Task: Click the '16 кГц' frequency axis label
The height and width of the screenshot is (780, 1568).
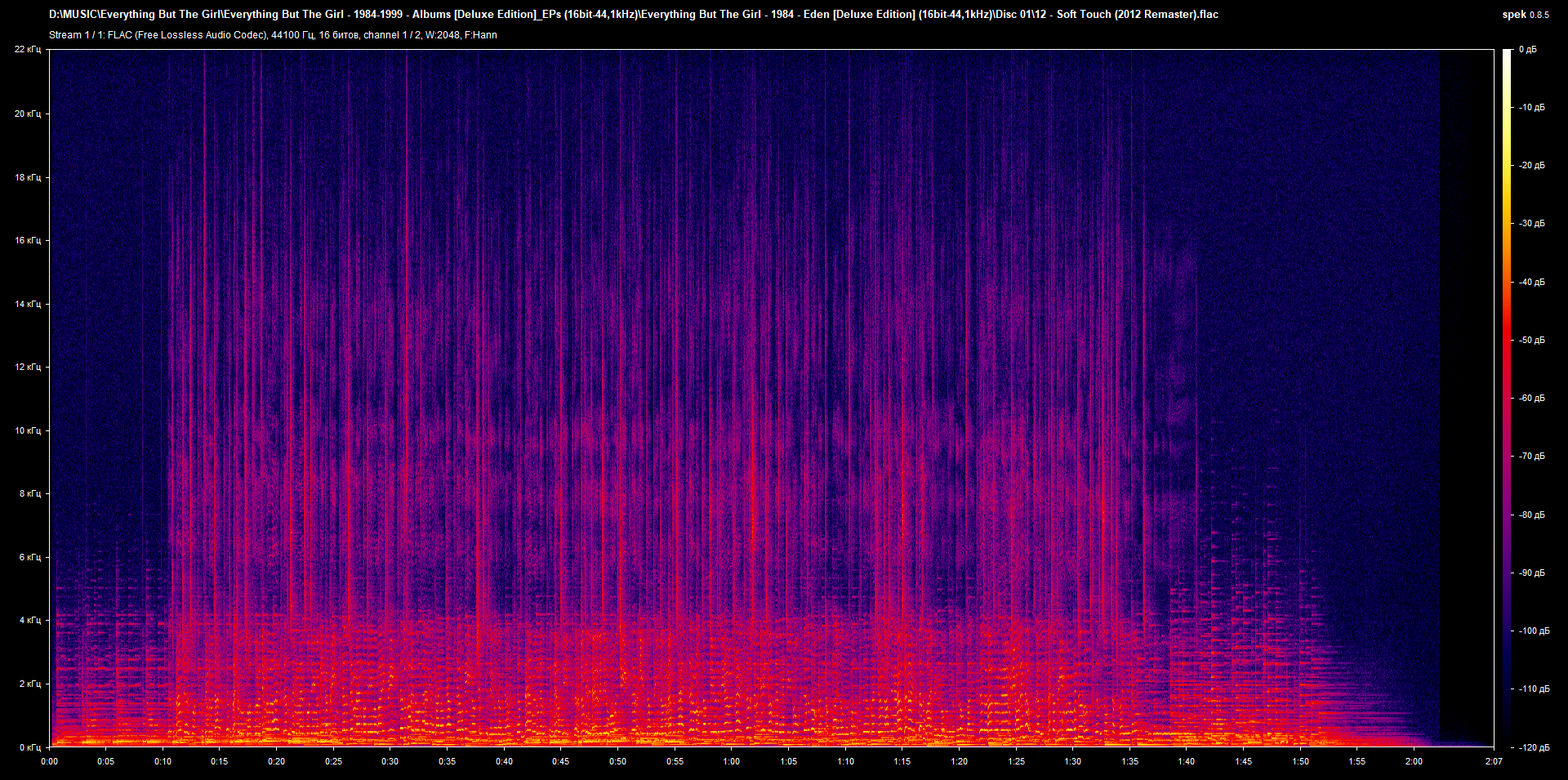Action: coord(28,240)
